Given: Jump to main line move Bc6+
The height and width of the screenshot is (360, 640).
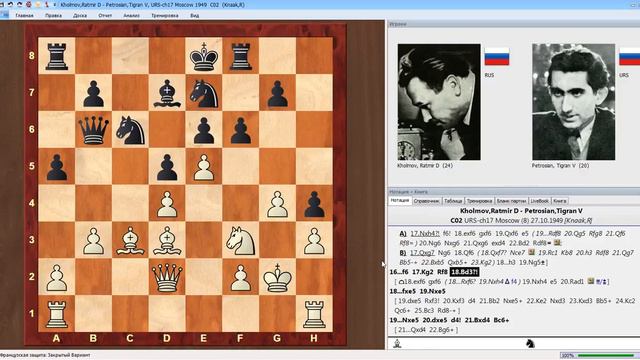Looking at the screenshot, I should (501, 320).
